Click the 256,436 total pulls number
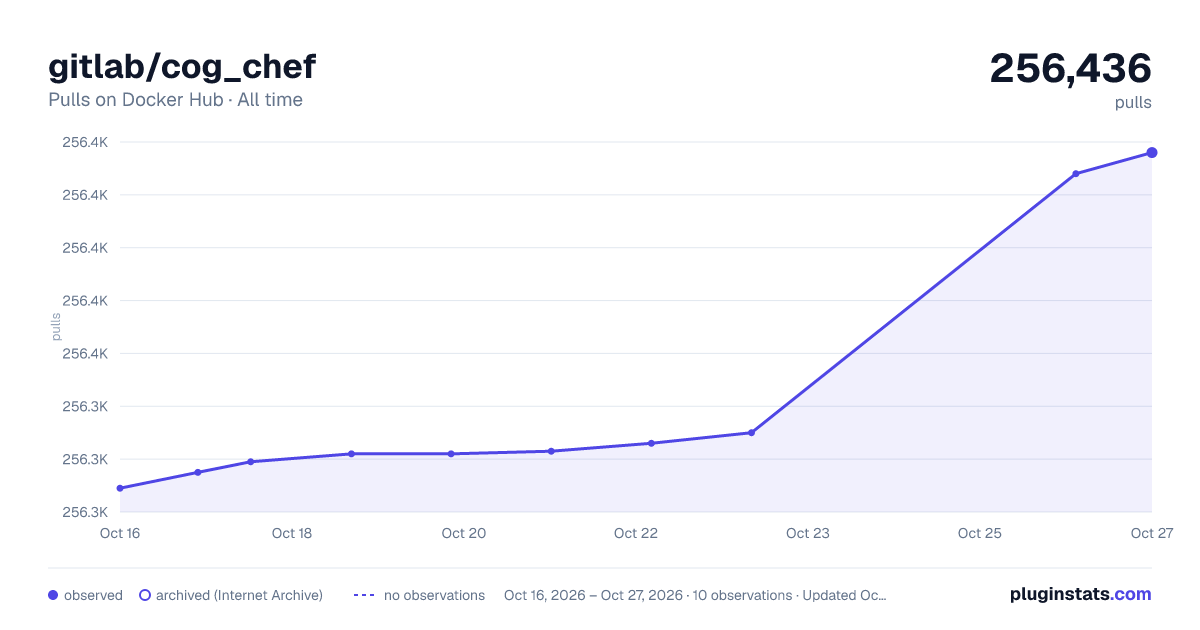The width and height of the screenshot is (1200, 630). 1071,68
